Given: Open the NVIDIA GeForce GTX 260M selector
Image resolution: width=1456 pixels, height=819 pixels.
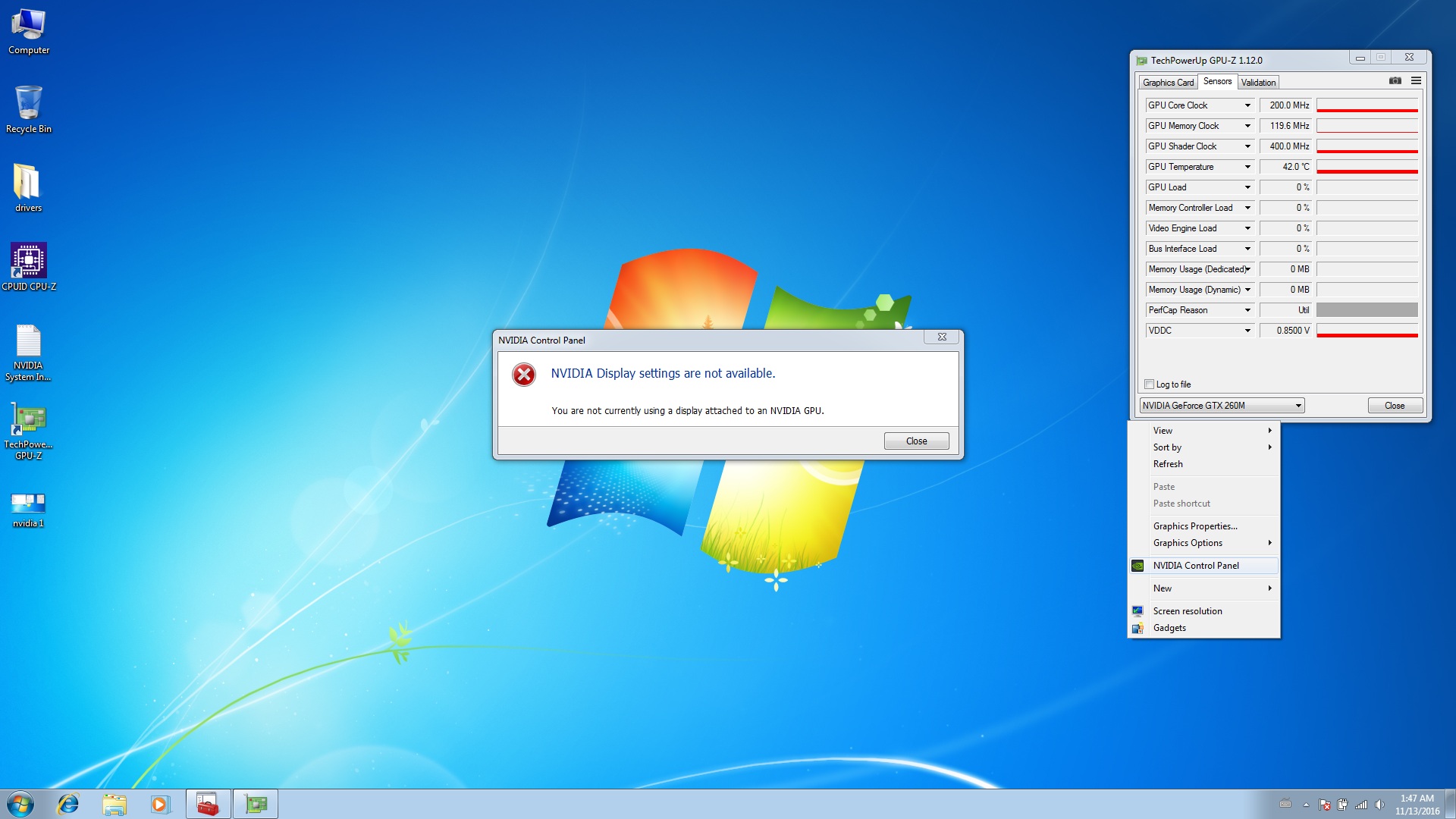Looking at the screenshot, I should pyautogui.click(x=1222, y=406).
